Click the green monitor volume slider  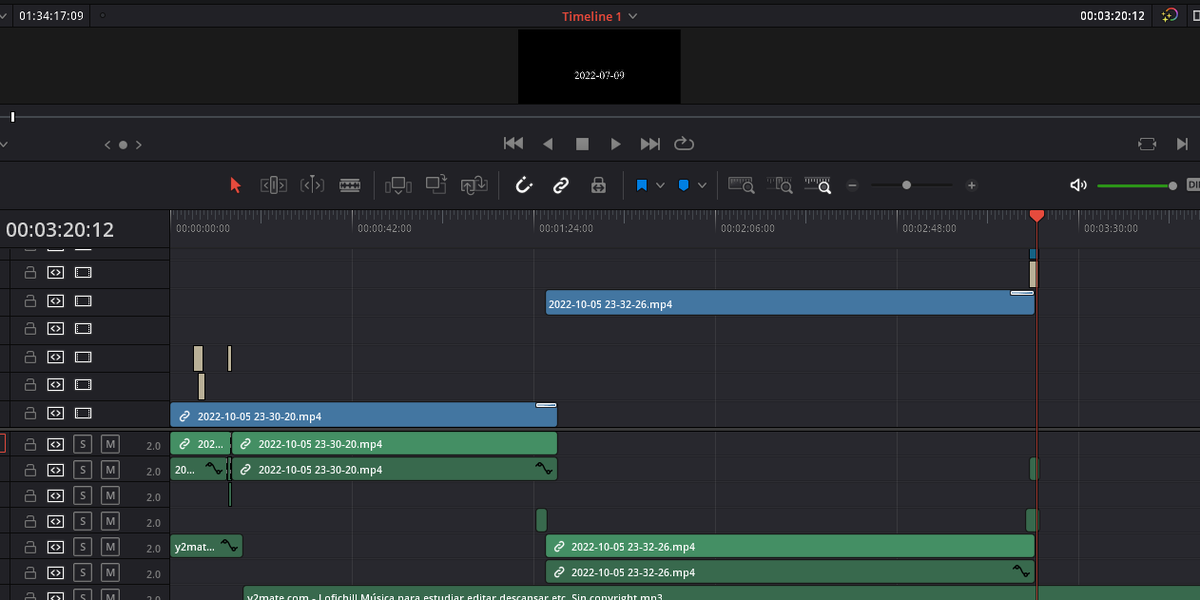pos(1137,185)
